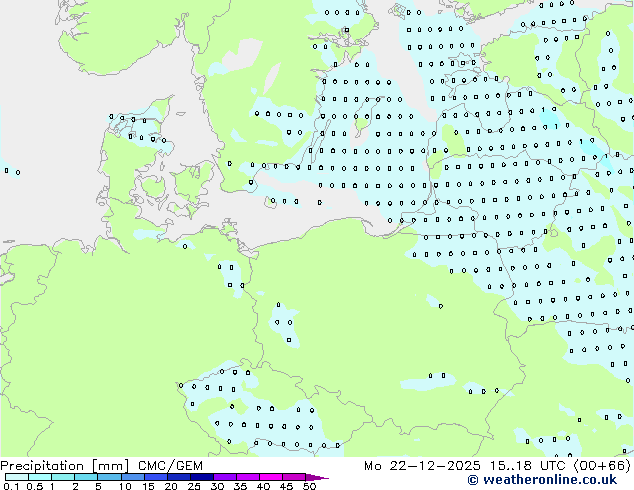This screenshot has height=490, width=634.
Task: Click the legend swatch between 2 and 5
Action: pyautogui.click(x=86, y=477)
